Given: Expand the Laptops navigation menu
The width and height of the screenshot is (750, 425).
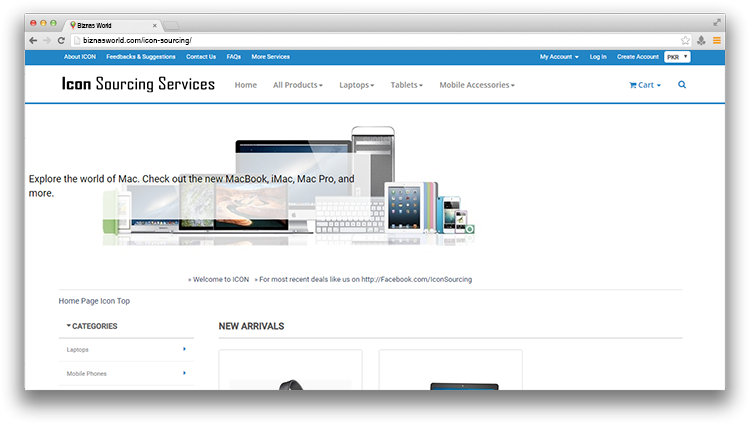Looking at the screenshot, I should [356, 85].
